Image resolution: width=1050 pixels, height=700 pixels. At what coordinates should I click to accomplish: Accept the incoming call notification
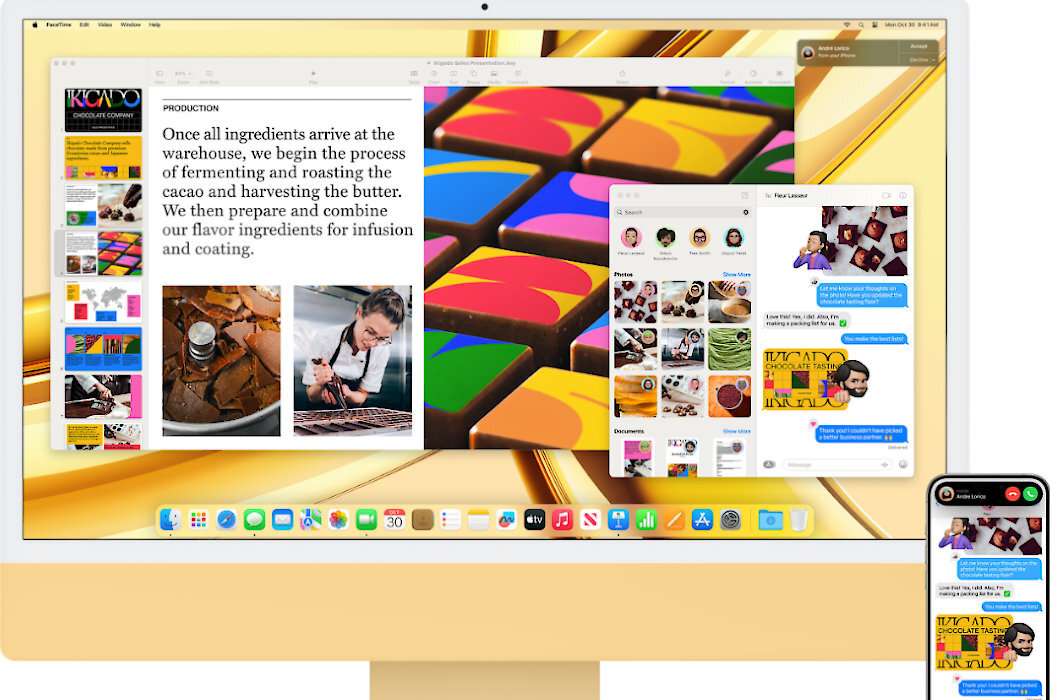(918, 46)
